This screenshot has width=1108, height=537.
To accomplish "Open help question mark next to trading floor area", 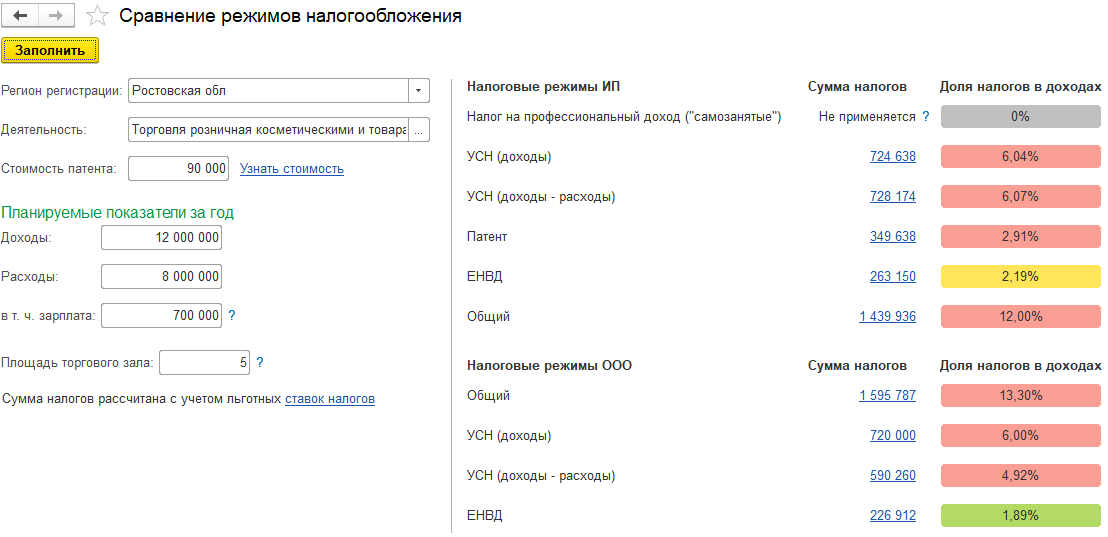I will (259, 362).
